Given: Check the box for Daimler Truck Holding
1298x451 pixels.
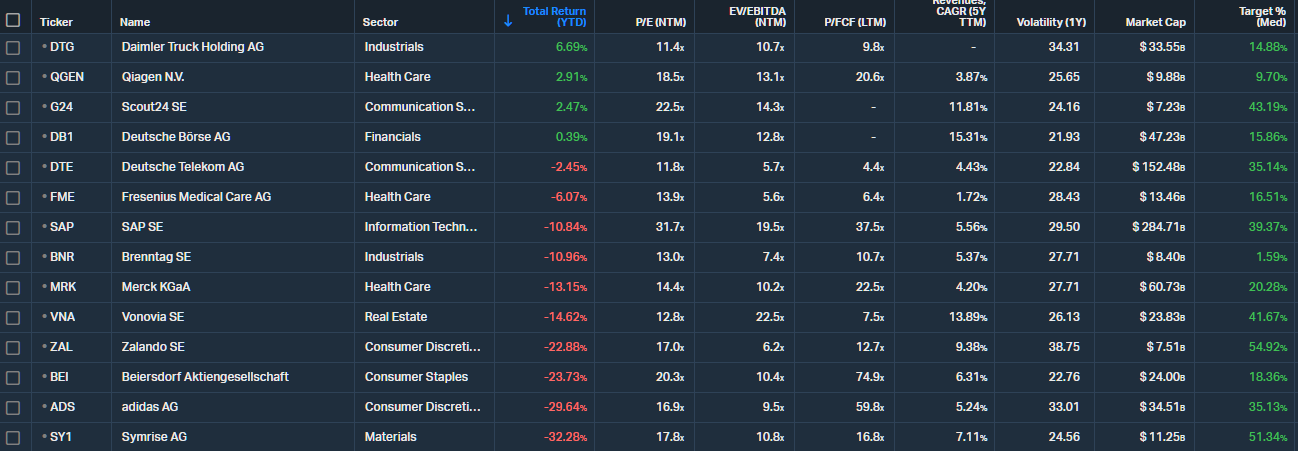Looking at the screenshot, I should pyautogui.click(x=13, y=47).
